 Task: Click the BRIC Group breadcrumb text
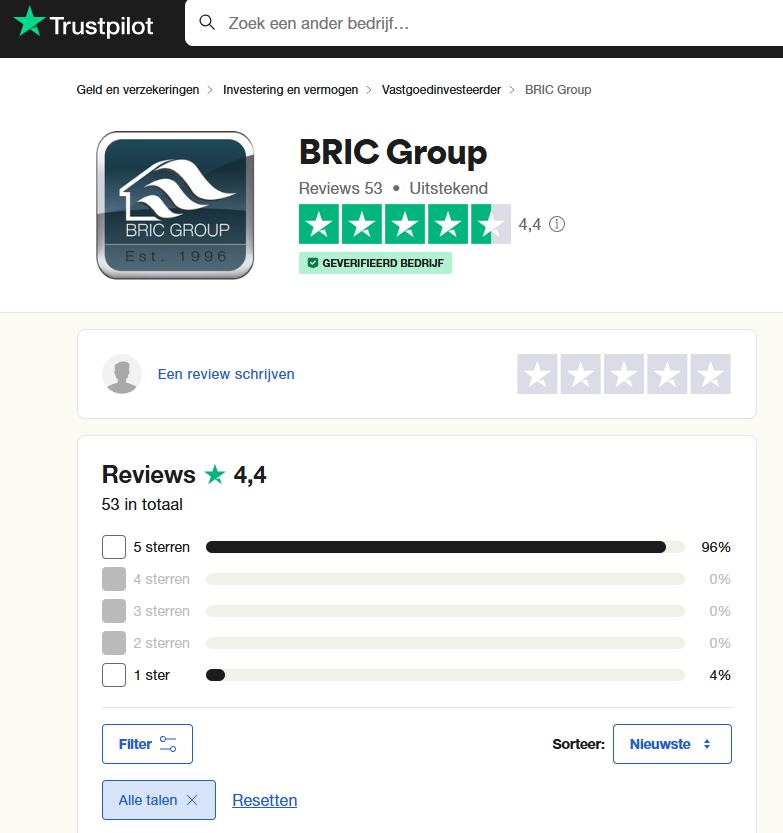pyautogui.click(x=558, y=90)
